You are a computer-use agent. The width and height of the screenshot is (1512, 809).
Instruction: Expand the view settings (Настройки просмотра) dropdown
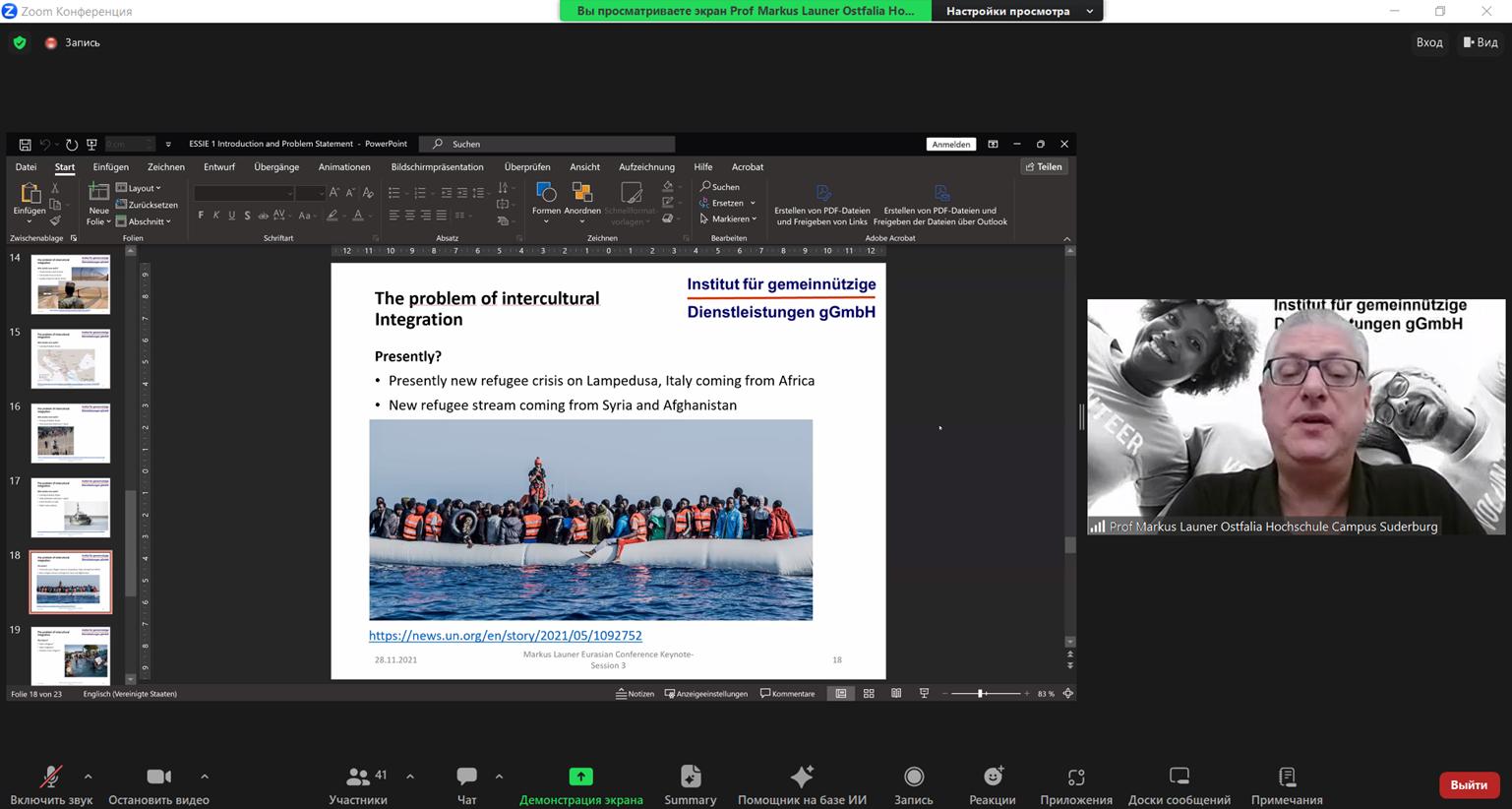tap(1017, 11)
